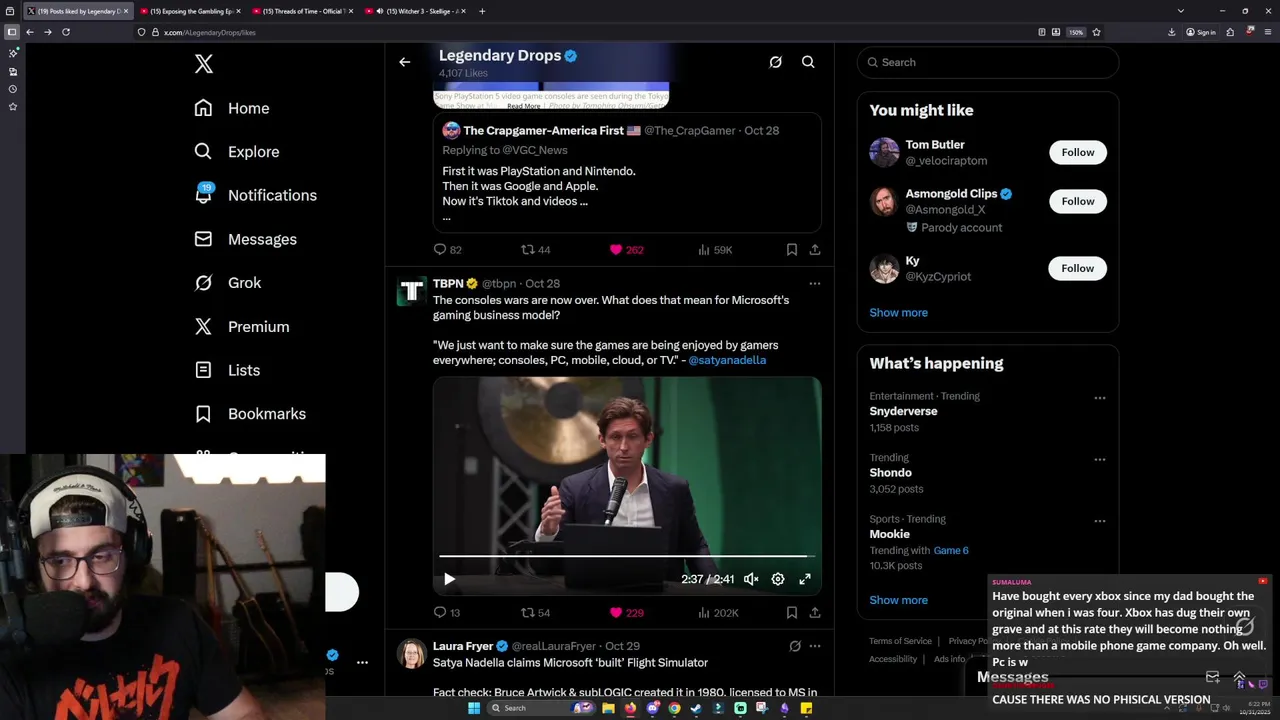This screenshot has height=720, width=1280.
Task: Open Grok from the sidebar
Action: point(228,283)
